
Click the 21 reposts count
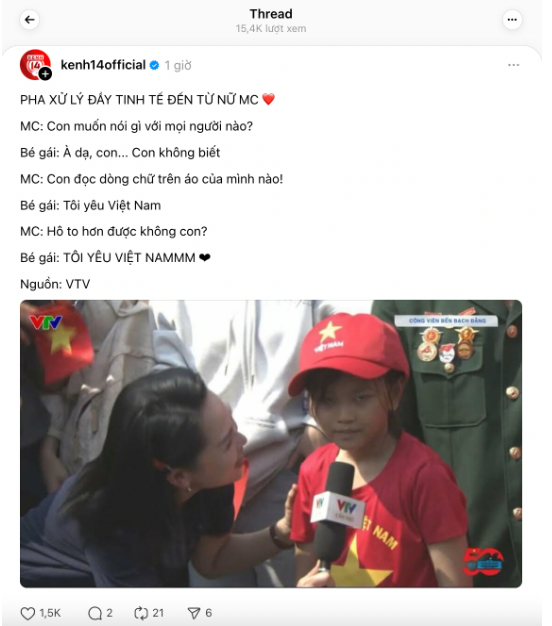[158, 613]
